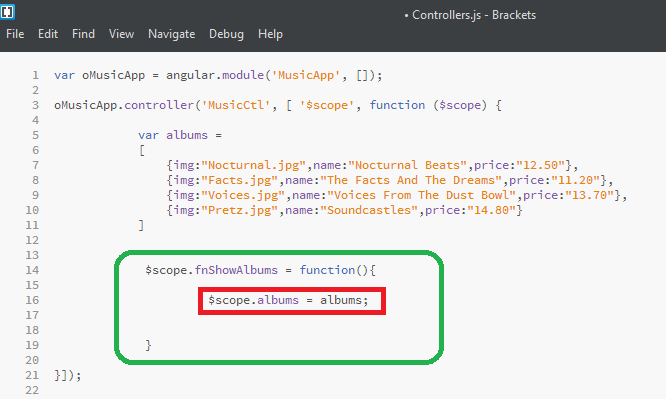This screenshot has height=399, width=666.
Task: Click the "Pretz.jpg" string
Action: pyautogui.click(x=240, y=210)
